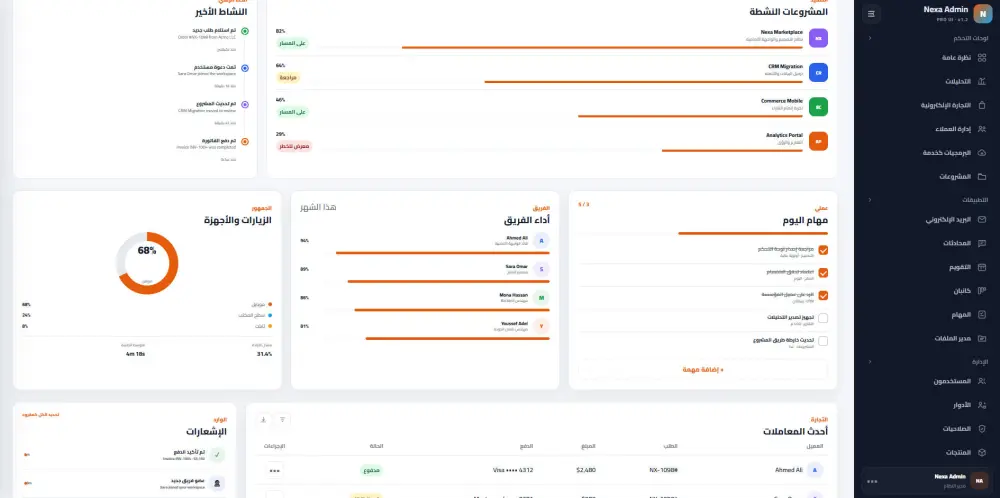
Task: Click the المشروعات folder icon
Action: tap(982, 176)
